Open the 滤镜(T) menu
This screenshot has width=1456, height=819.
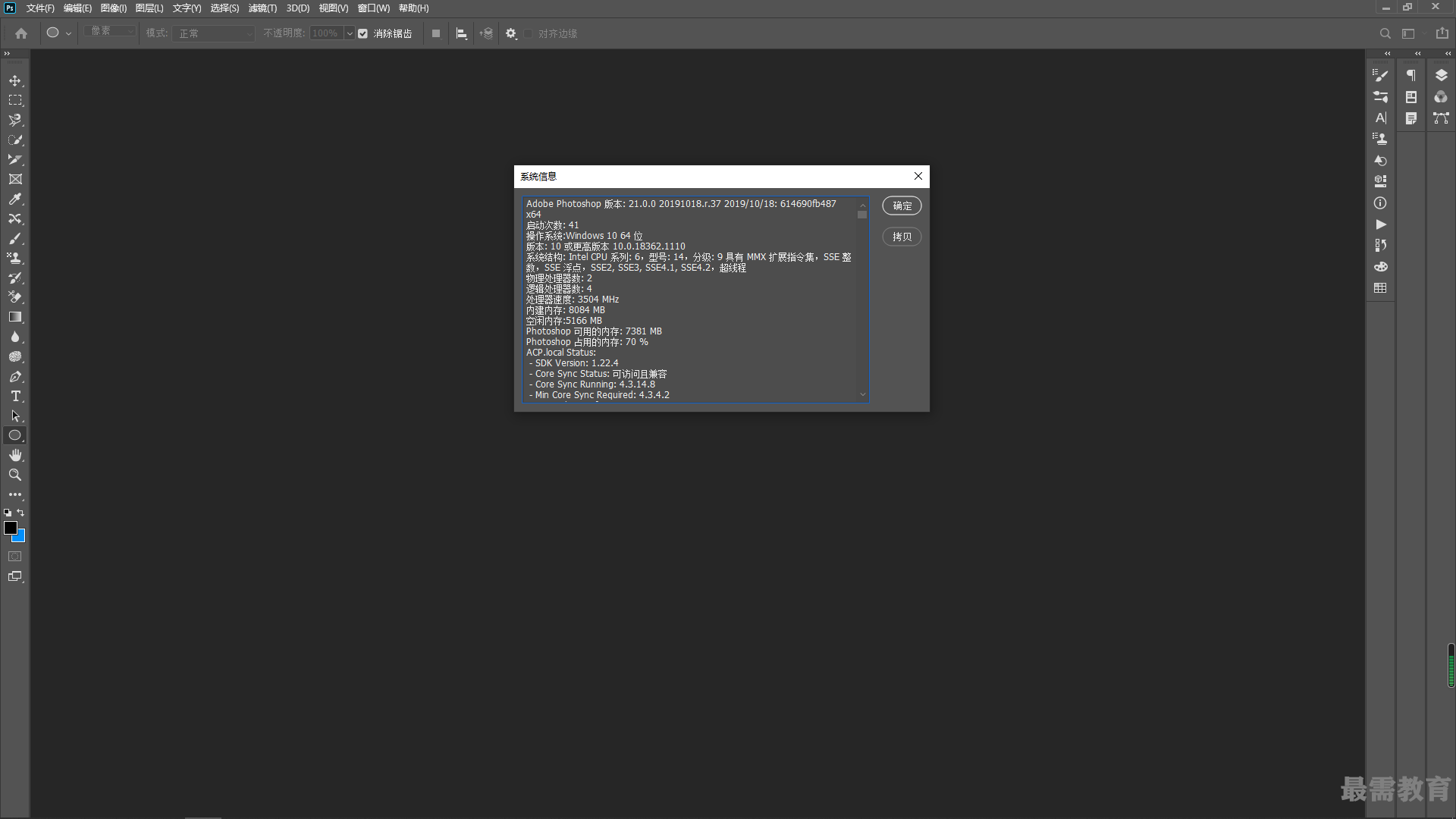(262, 8)
